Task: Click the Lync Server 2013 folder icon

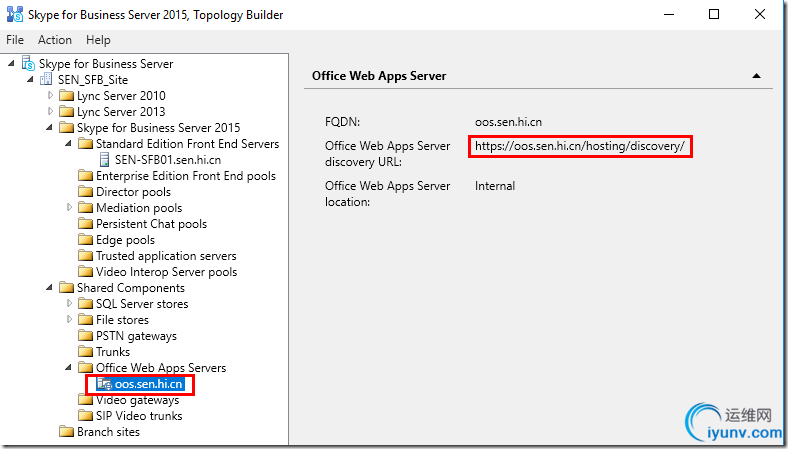Action: (x=66, y=112)
